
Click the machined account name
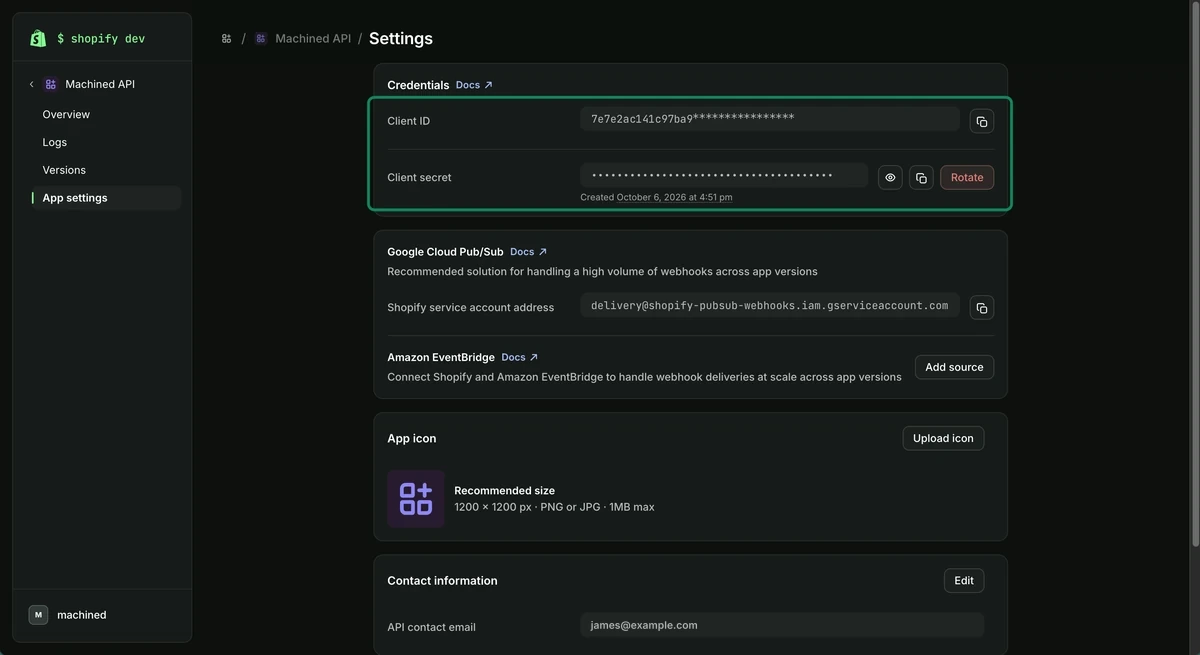(x=82, y=615)
